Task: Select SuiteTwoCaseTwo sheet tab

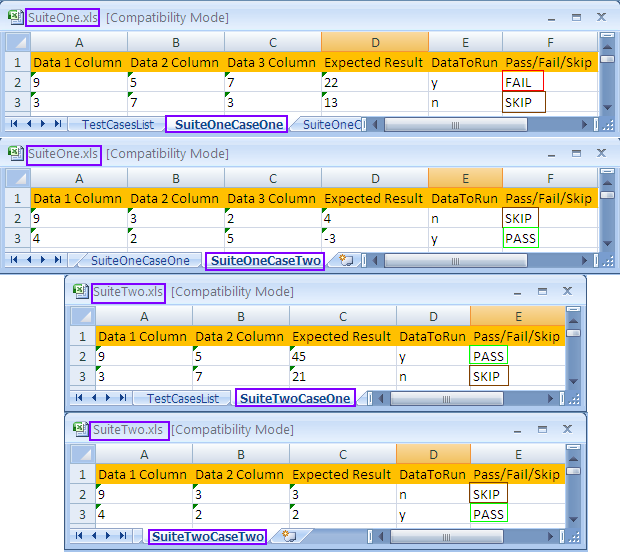Action: coord(208,536)
